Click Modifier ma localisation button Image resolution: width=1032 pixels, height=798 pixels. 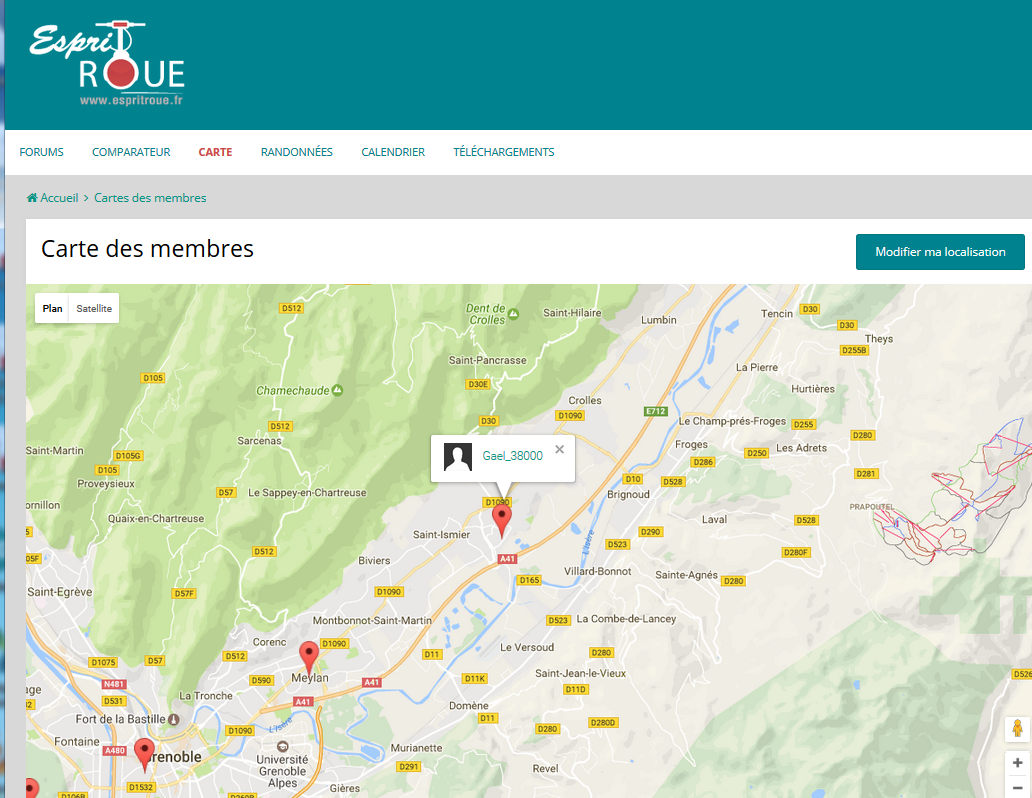click(940, 252)
